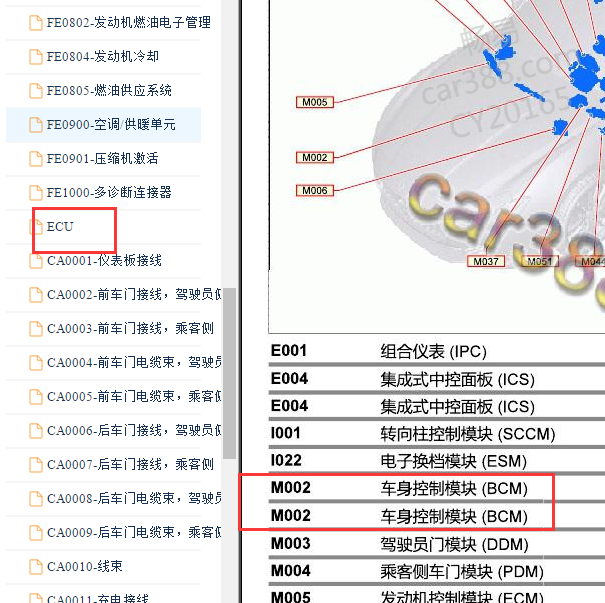Click the sidebar vertical scrollbar thumb
605x603 pixels.
point(230,373)
